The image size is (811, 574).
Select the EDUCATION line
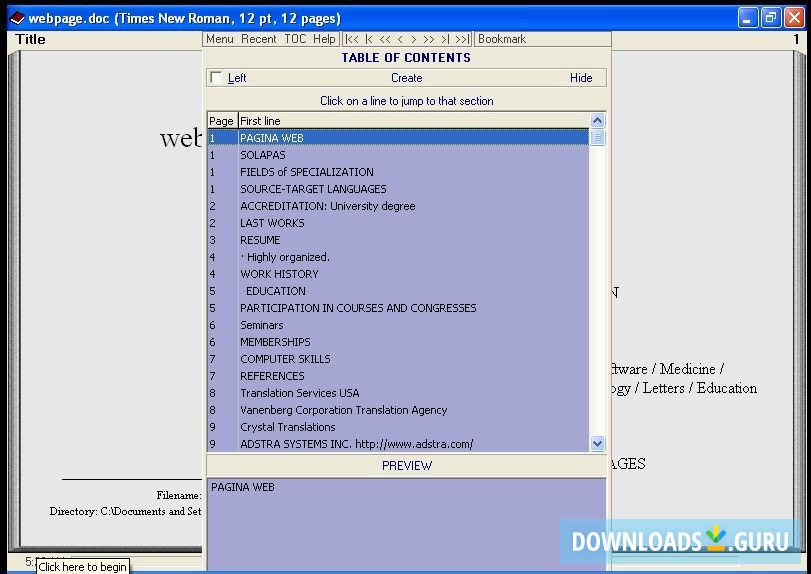click(398, 291)
